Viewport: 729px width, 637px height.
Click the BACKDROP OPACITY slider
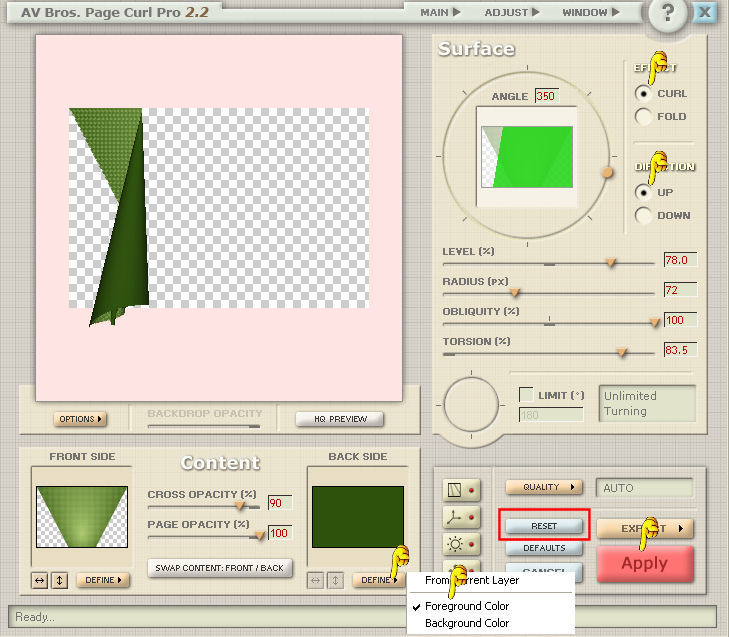point(204,426)
